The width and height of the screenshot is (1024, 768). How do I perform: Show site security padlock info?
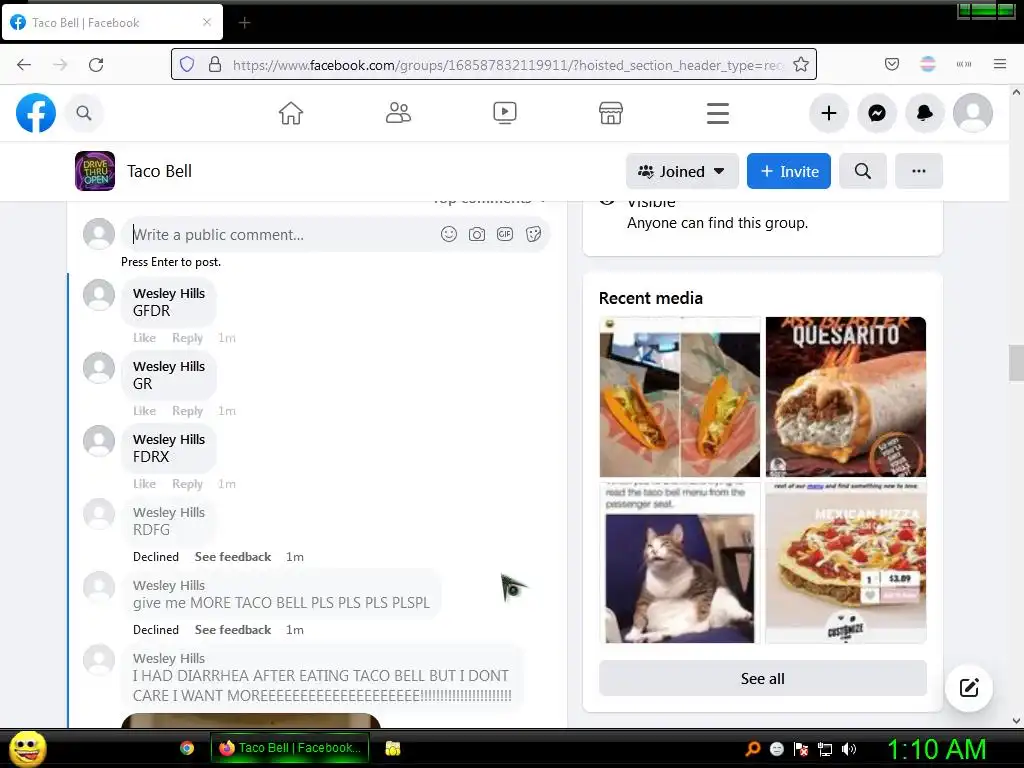point(214,65)
